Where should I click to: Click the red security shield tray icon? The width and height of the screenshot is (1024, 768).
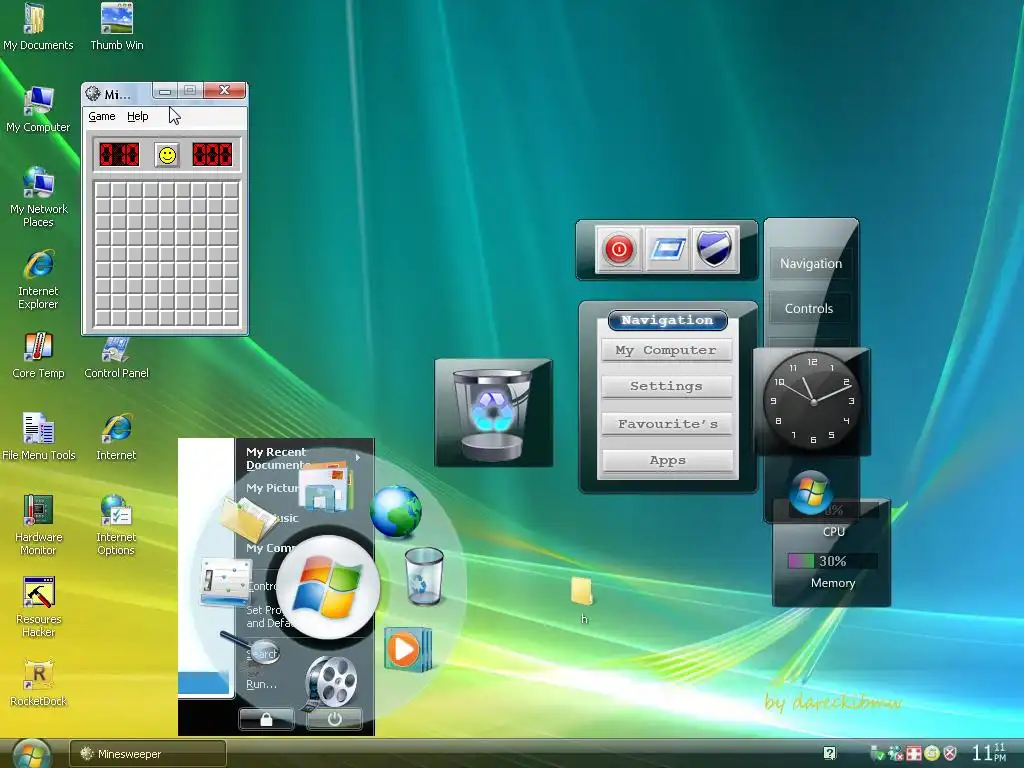[x=950, y=754]
